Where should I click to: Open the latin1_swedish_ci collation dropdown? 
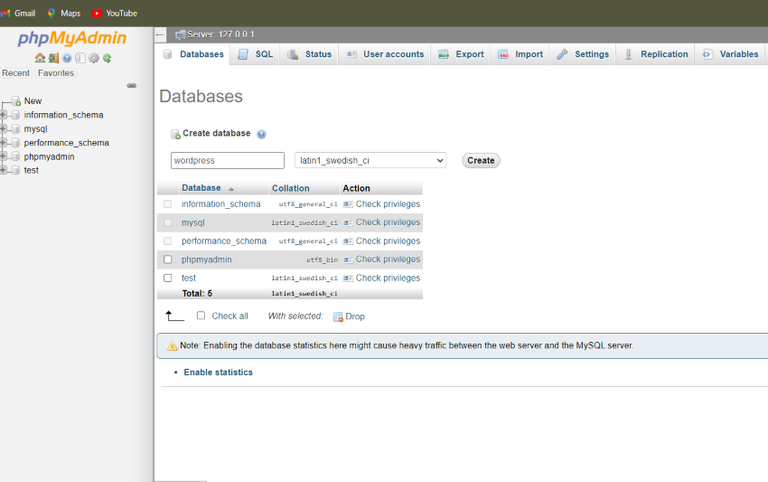(x=370, y=161)
